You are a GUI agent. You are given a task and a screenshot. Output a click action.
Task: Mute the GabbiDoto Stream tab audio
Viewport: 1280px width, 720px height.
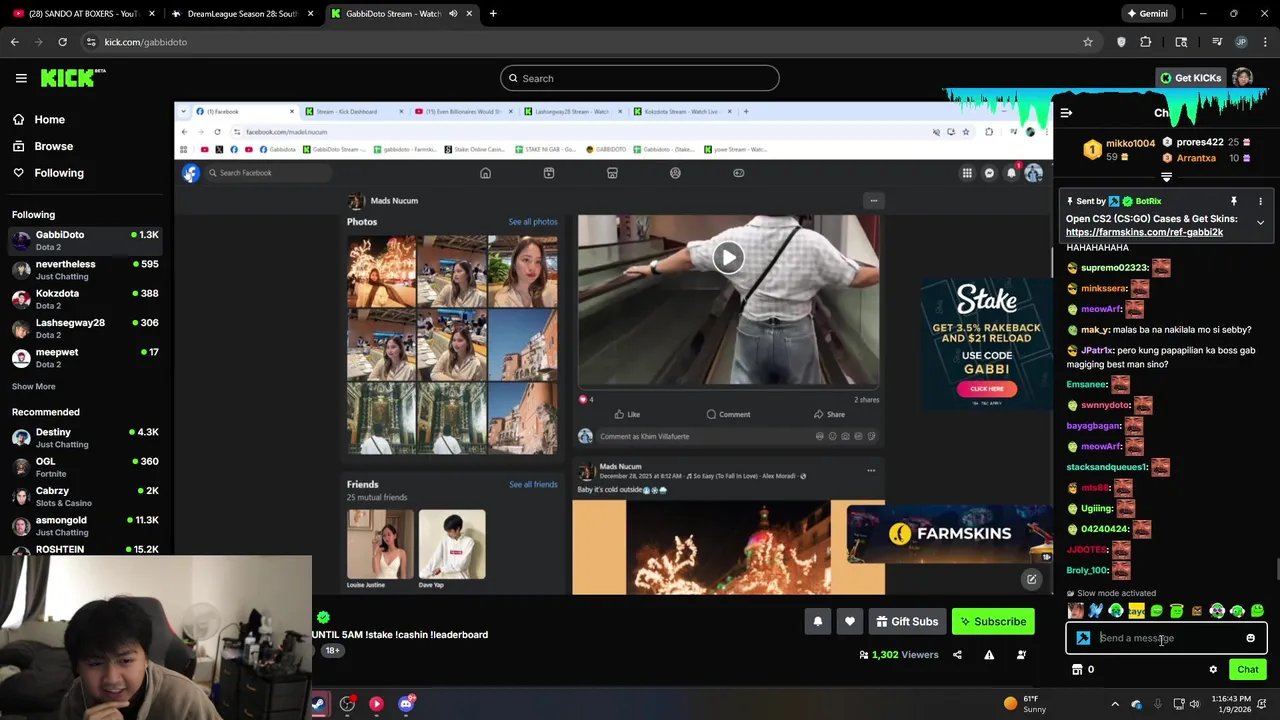453,14
